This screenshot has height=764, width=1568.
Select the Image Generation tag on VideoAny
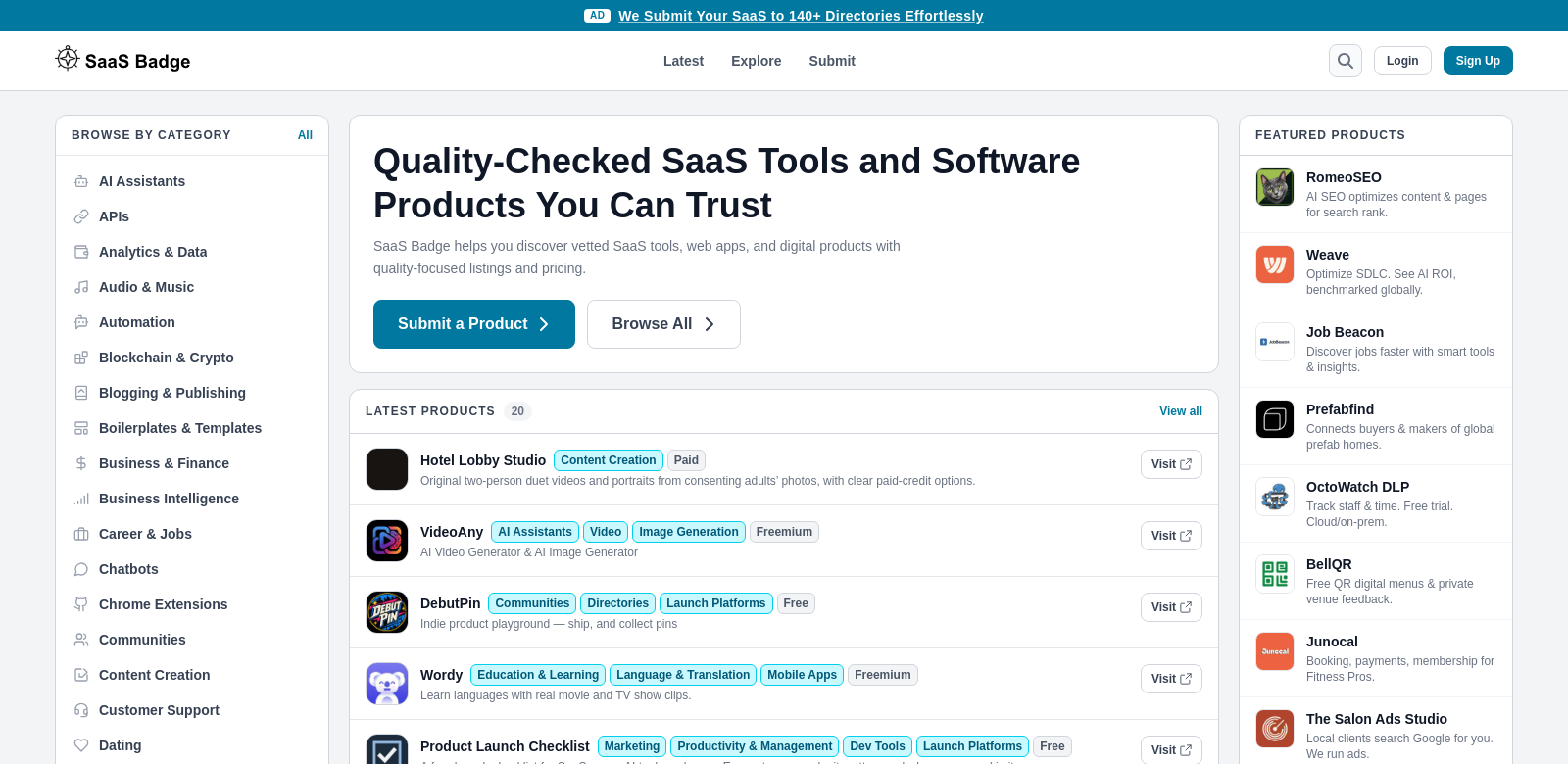point(689,532)
